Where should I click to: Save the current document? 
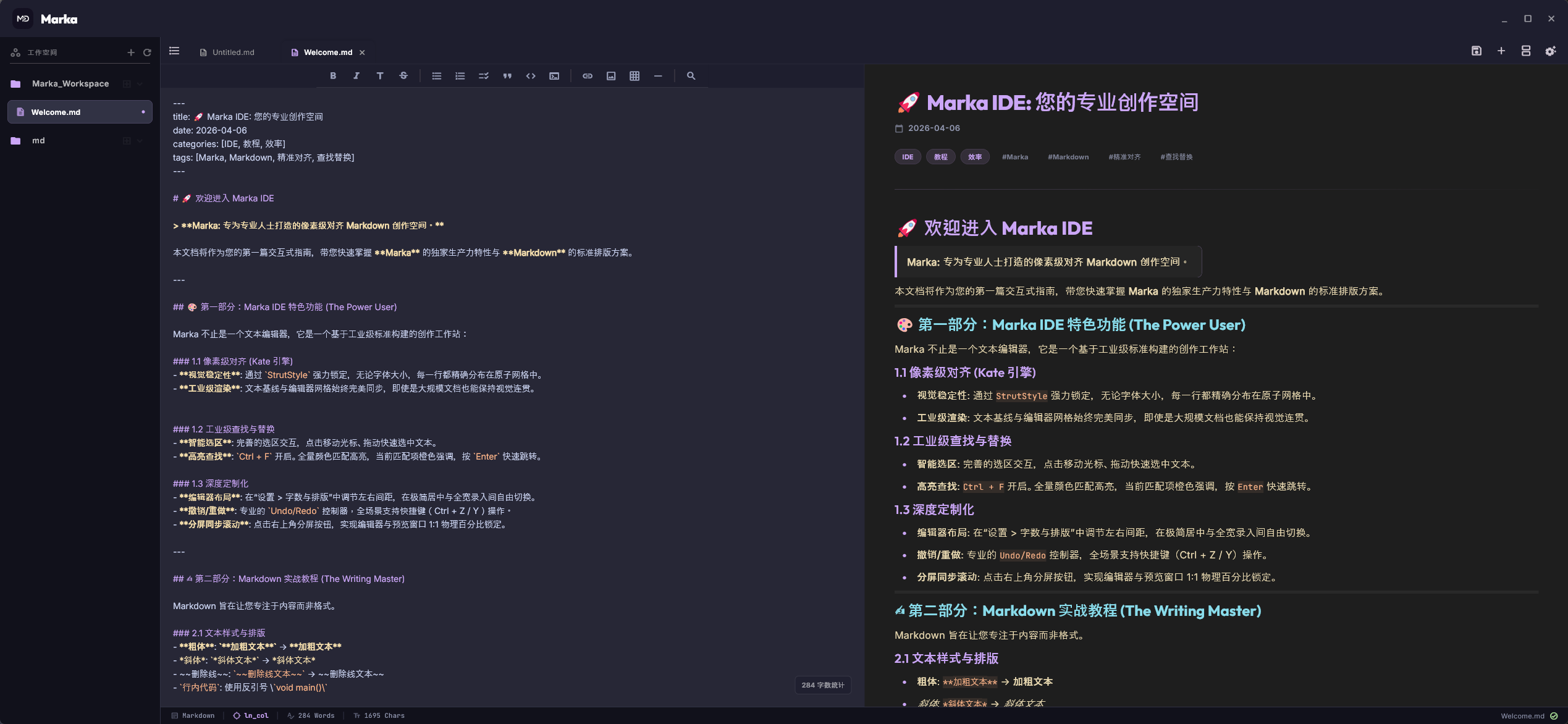click(1477, 51)
